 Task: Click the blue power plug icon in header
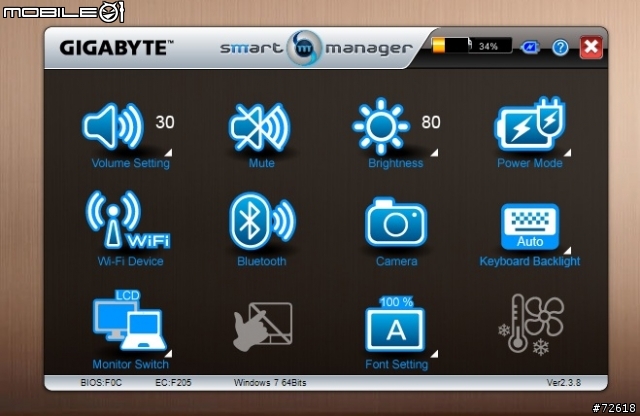coord(530,47)
